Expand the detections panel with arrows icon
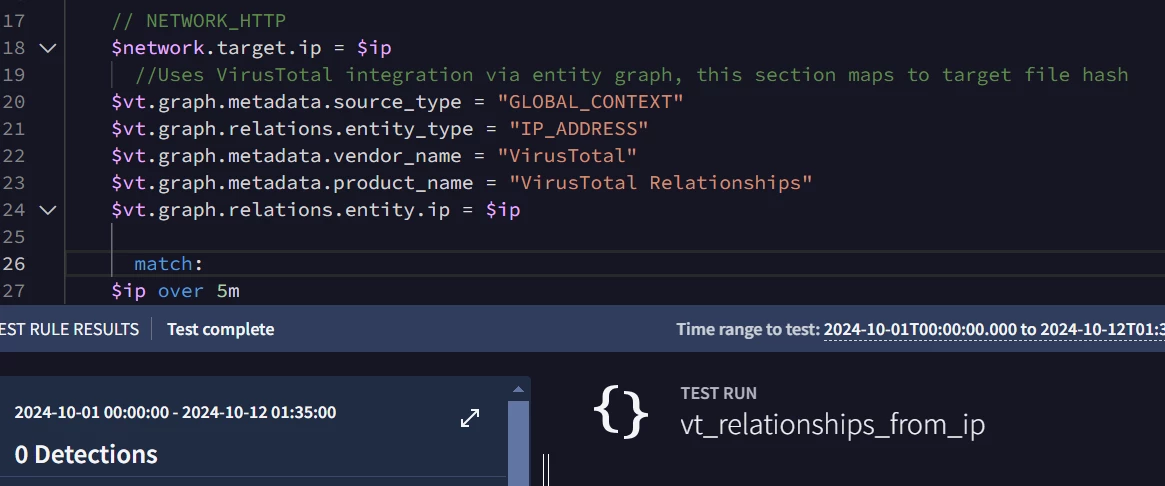Screen dimensions: 1165x486 click(470, 418)
